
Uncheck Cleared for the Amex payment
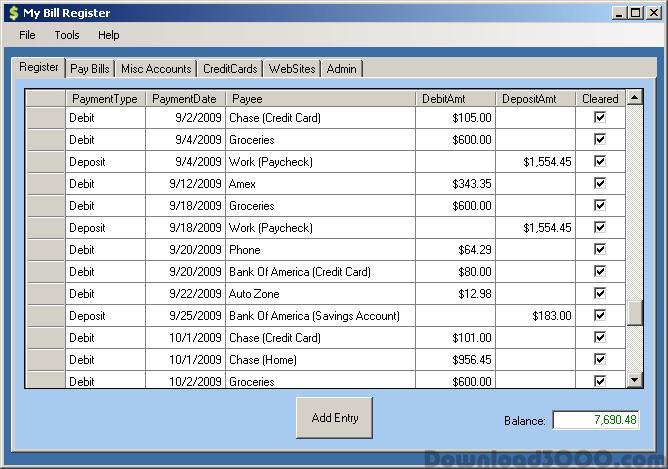[600, 184]
